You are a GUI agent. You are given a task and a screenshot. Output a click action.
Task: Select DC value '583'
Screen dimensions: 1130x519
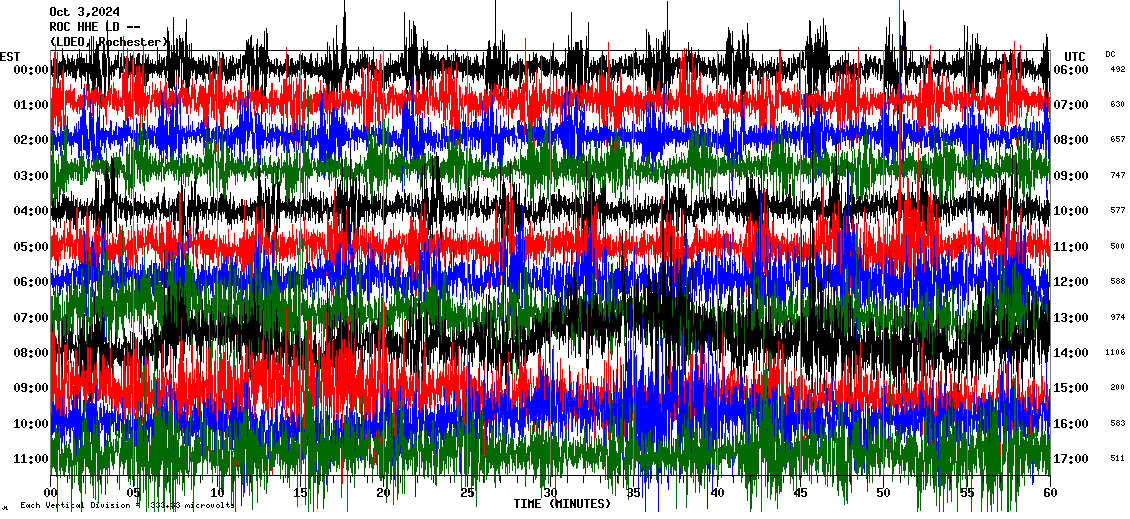(1118, 423)
